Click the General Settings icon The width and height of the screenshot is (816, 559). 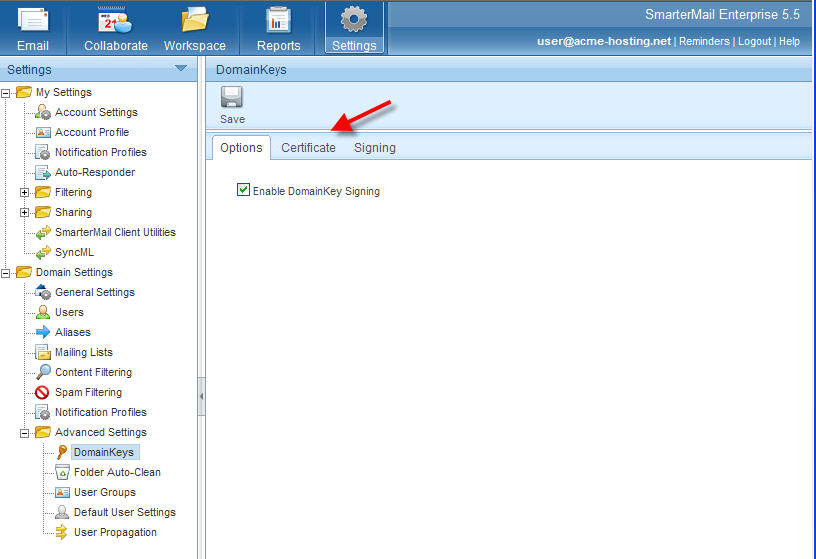click(x=43, y=292)
